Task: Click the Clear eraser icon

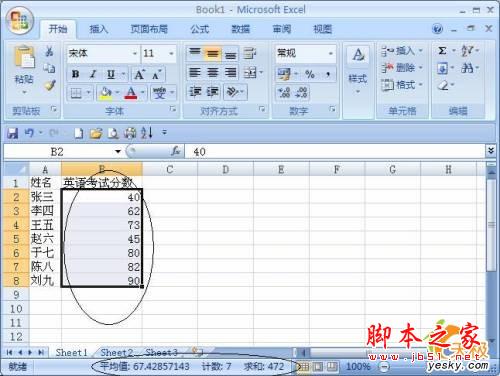Action: [443, 86]
